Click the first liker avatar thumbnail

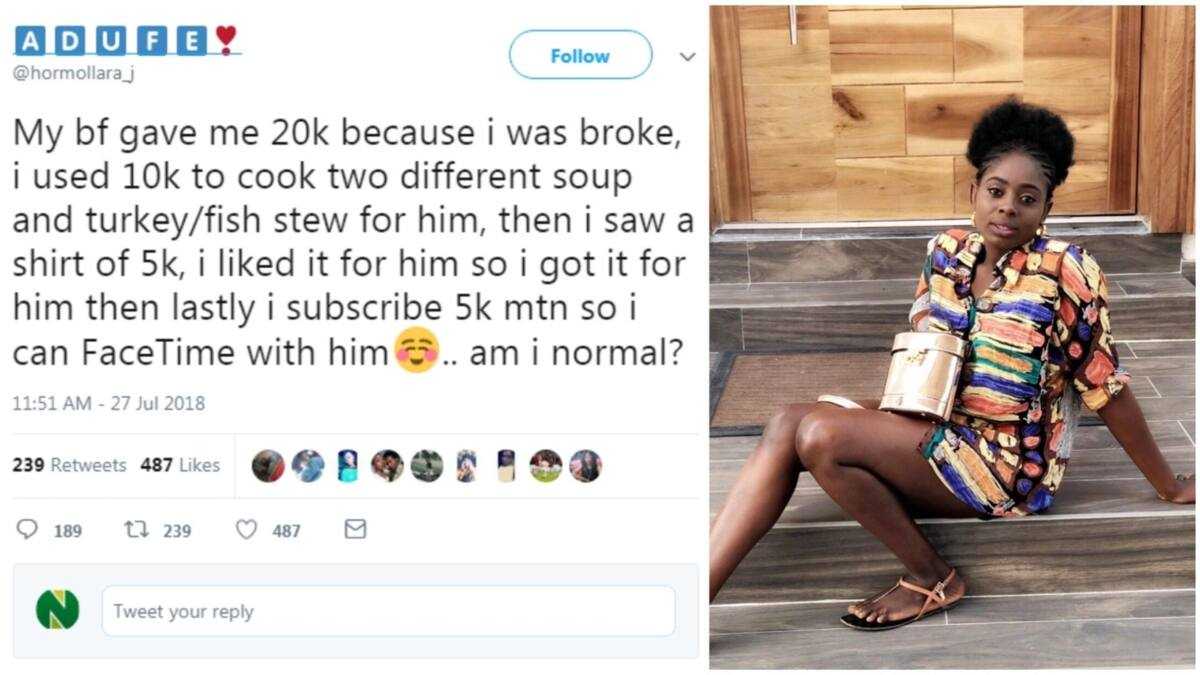click(x=268, y=466)
